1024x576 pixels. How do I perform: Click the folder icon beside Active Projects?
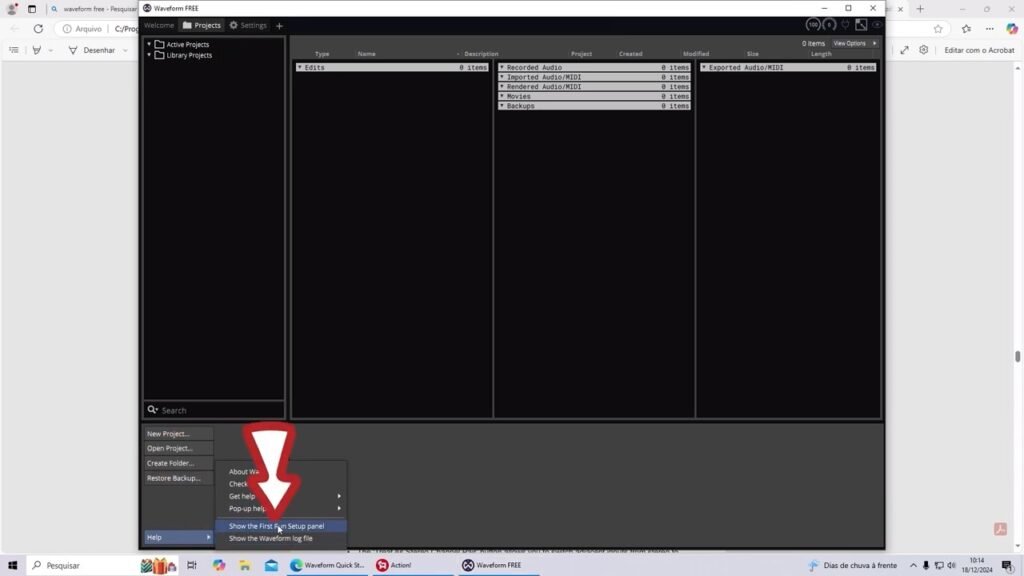coord(159,44)
